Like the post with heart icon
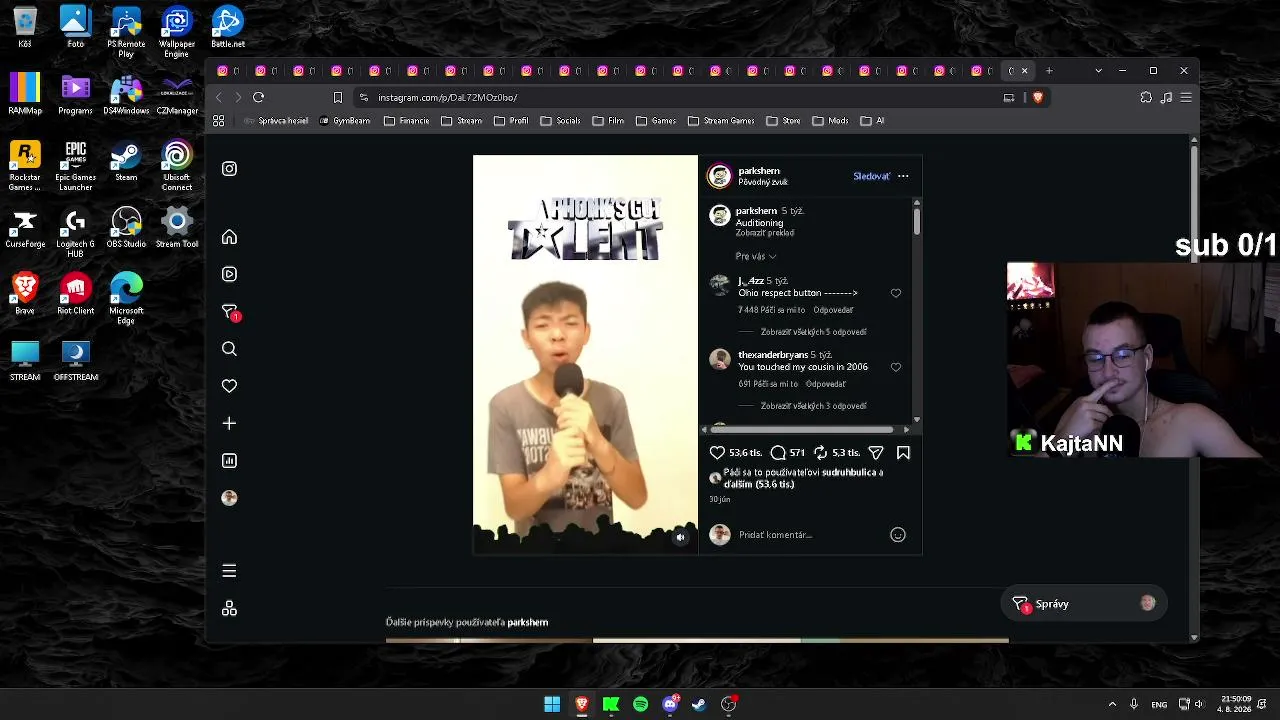 coord(717,453)
